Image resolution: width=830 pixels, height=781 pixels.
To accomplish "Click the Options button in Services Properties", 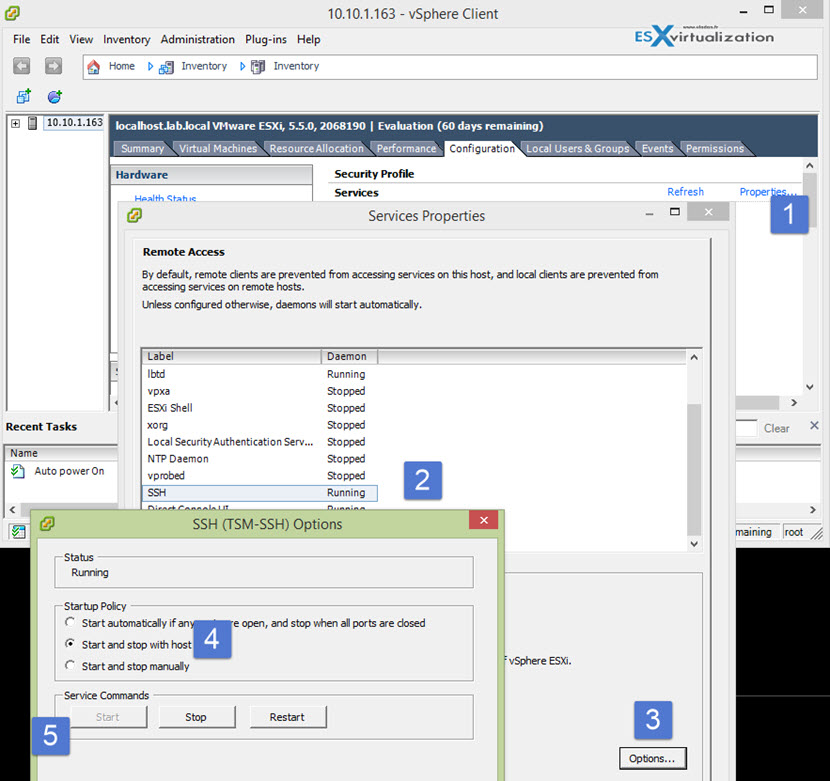I will [652, 758].
